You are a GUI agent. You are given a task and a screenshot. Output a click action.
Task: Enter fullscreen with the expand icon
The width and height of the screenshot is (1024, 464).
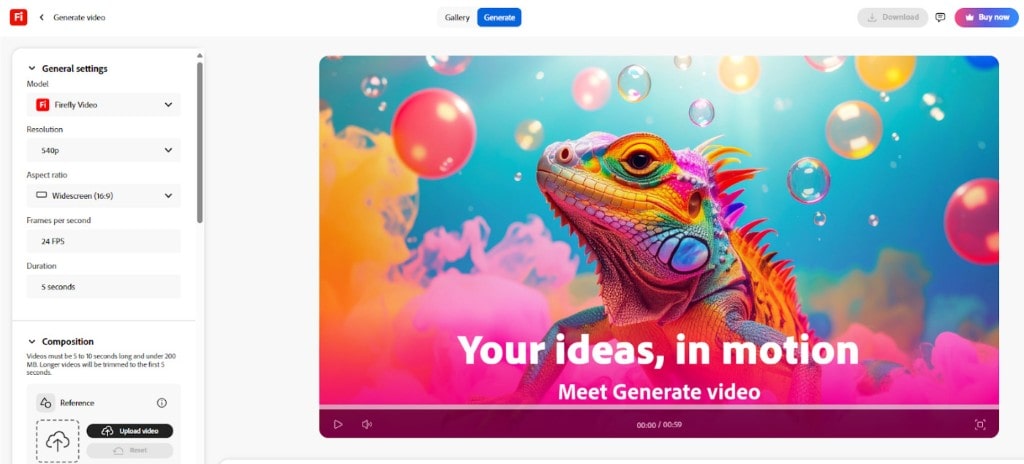[x=980, y=425]
